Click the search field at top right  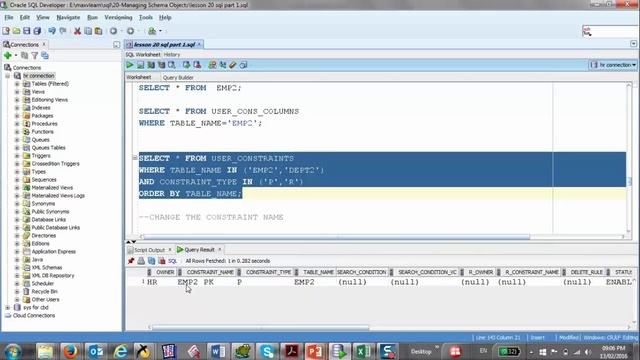pyautogui.click(x=610, y=31)
